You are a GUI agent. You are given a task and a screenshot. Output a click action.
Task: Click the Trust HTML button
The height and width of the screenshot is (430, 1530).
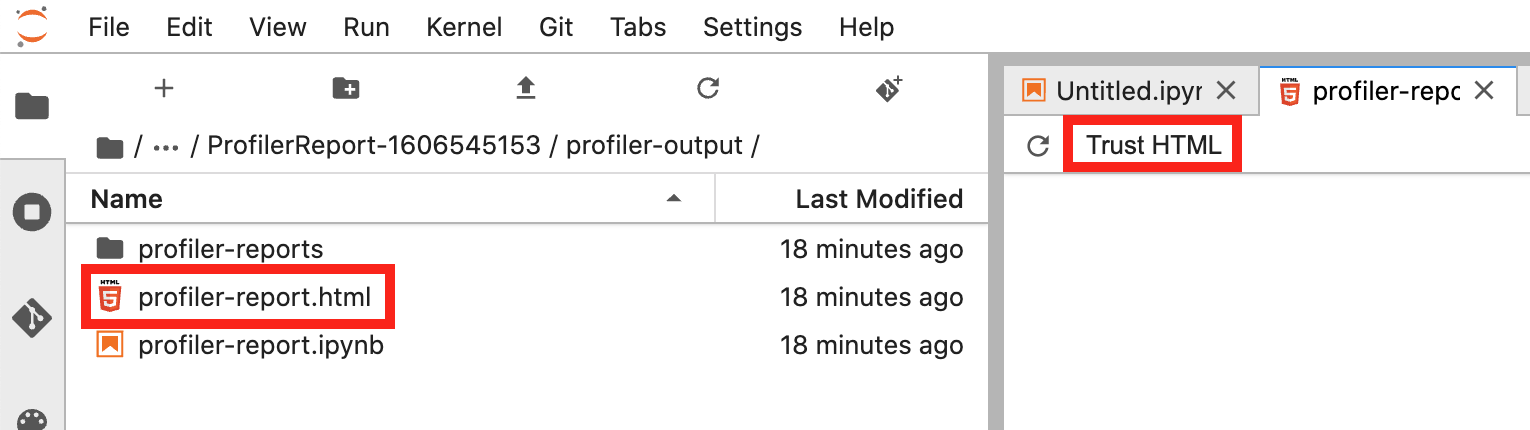click(x=1153, y=145)
